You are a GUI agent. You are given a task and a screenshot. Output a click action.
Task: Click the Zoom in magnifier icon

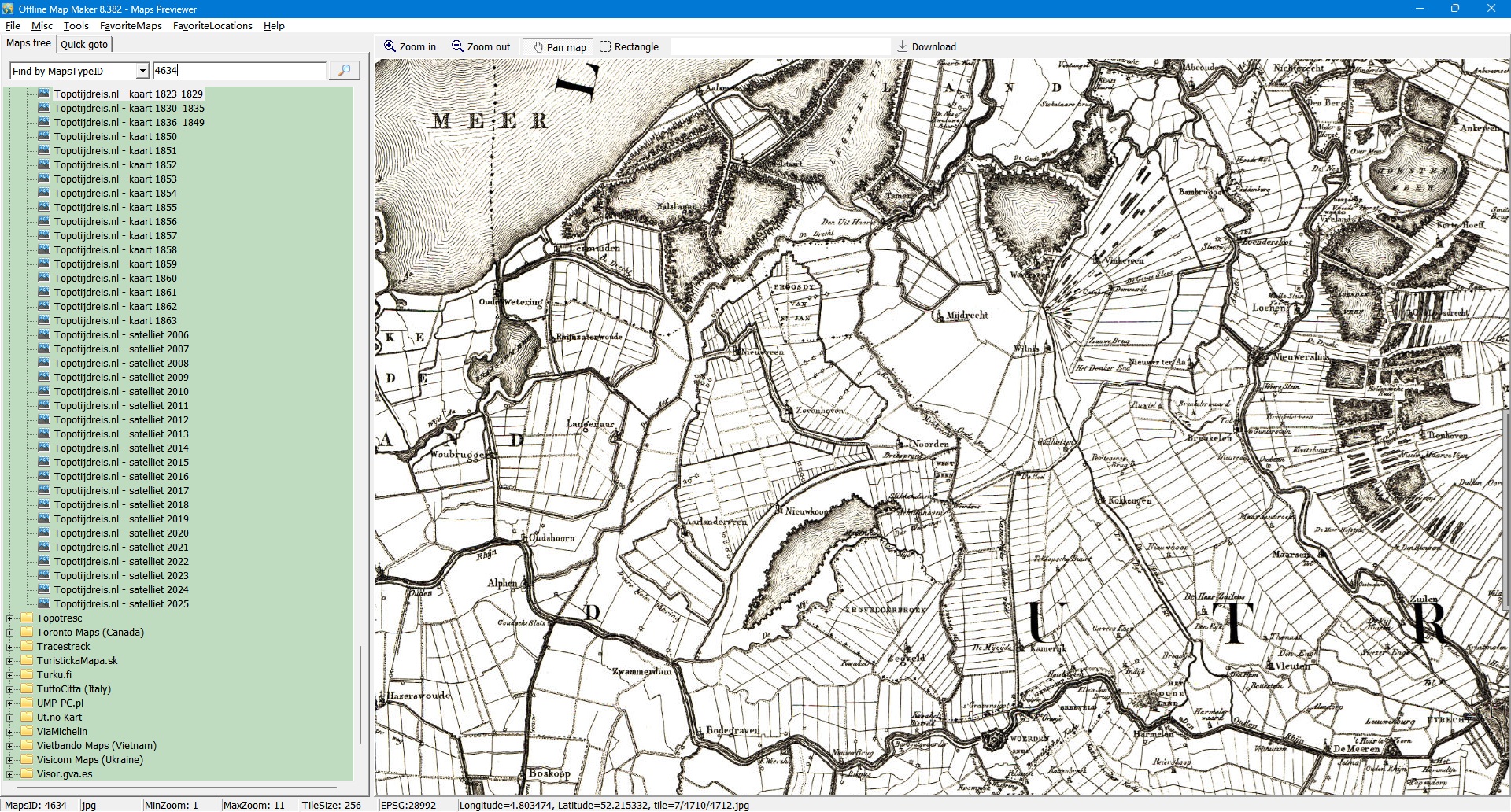pos(390,46)
